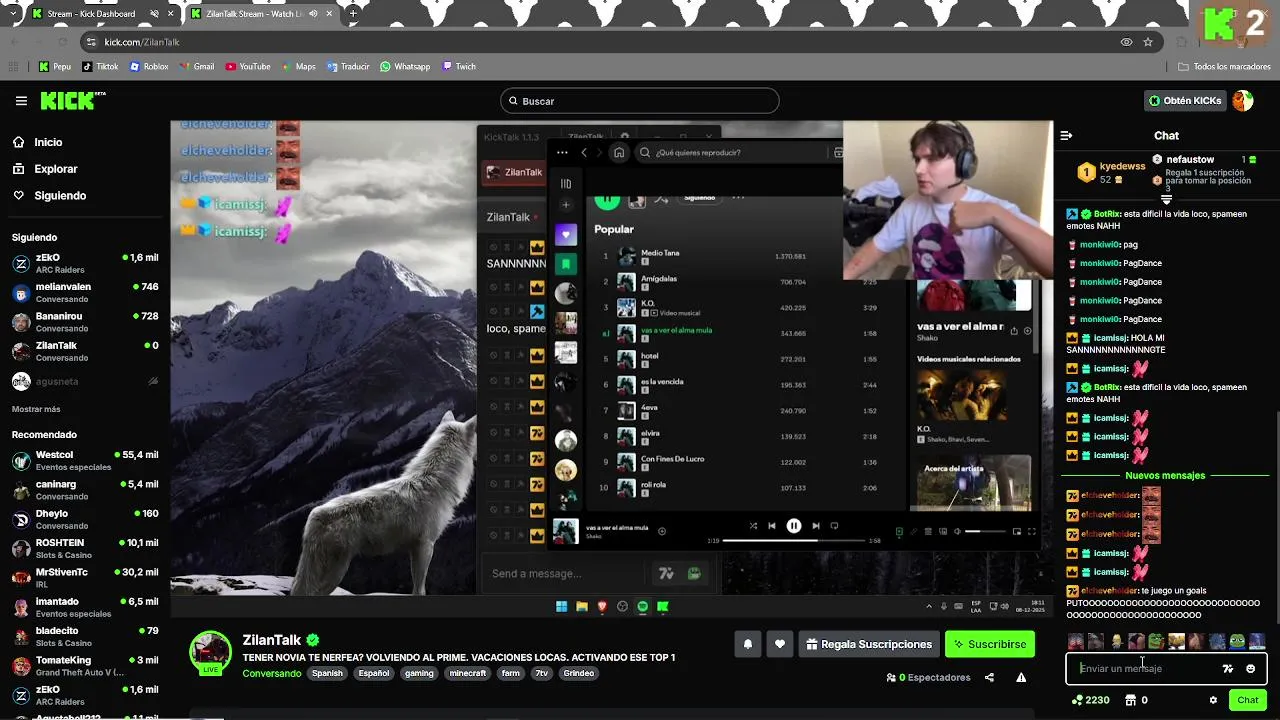Open a new browser tab
The height and width of the screenshot is (720, 1280).
tap(353, 14)
